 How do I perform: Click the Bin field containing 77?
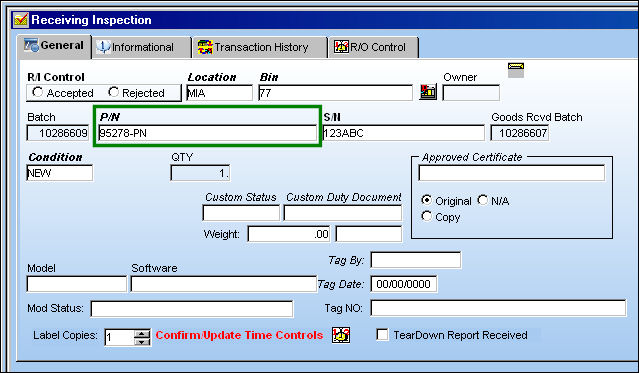(x=335, y=93)
